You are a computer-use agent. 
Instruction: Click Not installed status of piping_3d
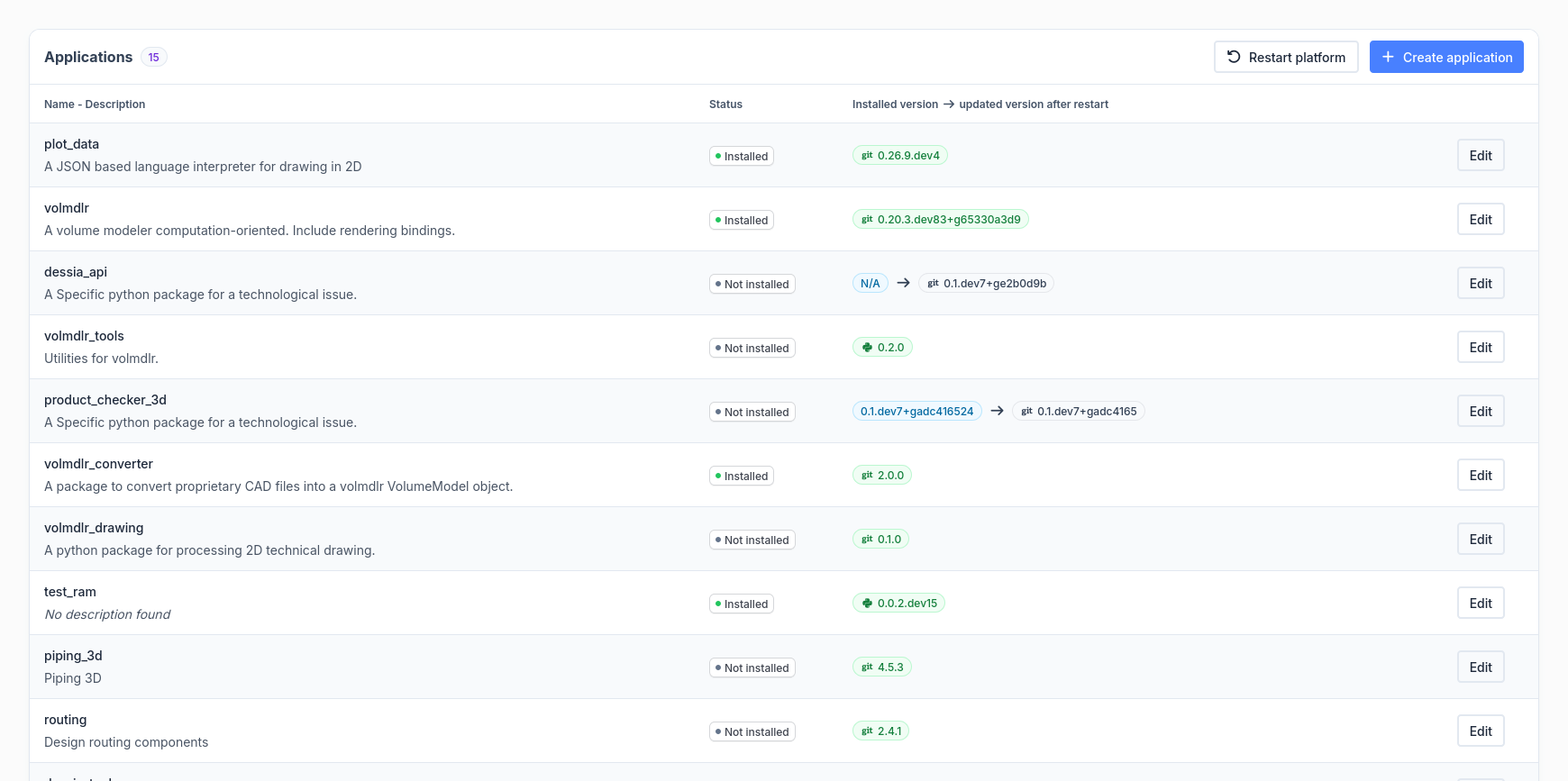pos(752,668)
